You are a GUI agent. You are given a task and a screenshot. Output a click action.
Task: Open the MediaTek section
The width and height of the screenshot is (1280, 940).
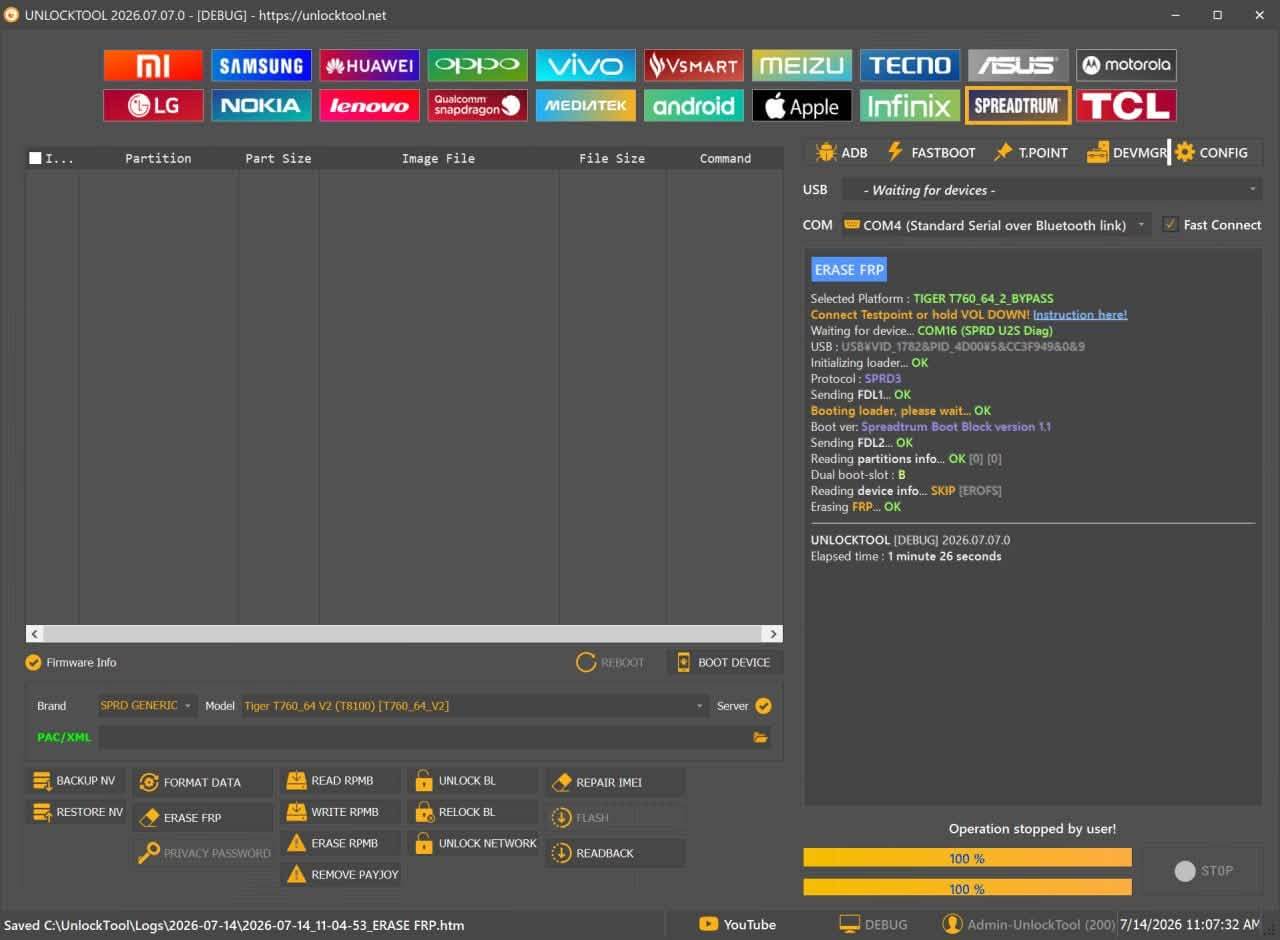585,105
